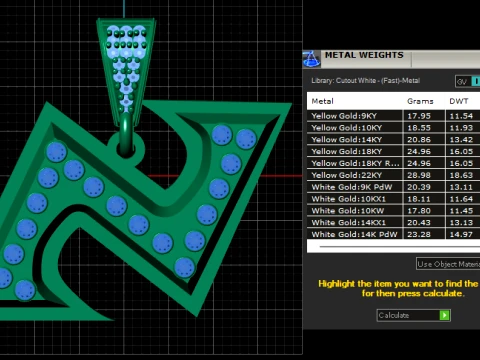Image resolution: width=480 pixels, height=360 pixels.
Task: Click the Library: Cutout White label
Action: pyautogui.click(x=365, y=81)
